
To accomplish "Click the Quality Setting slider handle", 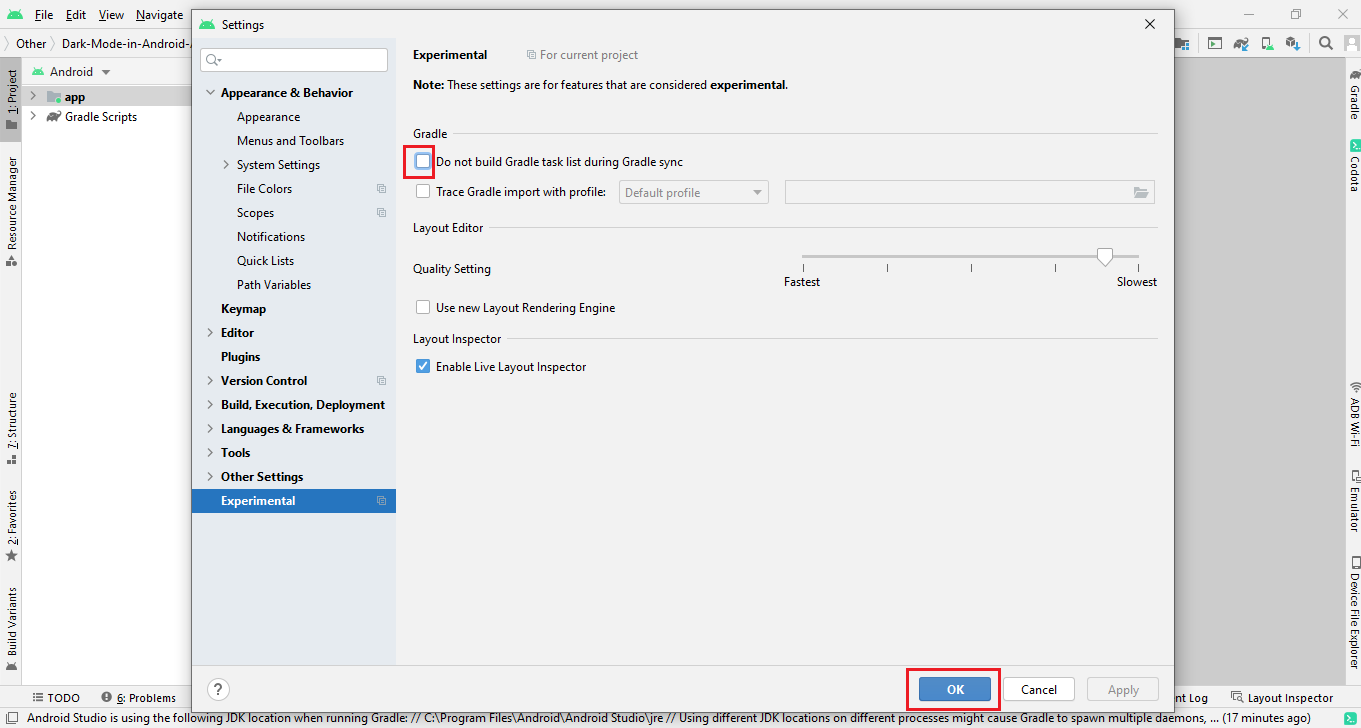I will click(x=1104, y=257).
